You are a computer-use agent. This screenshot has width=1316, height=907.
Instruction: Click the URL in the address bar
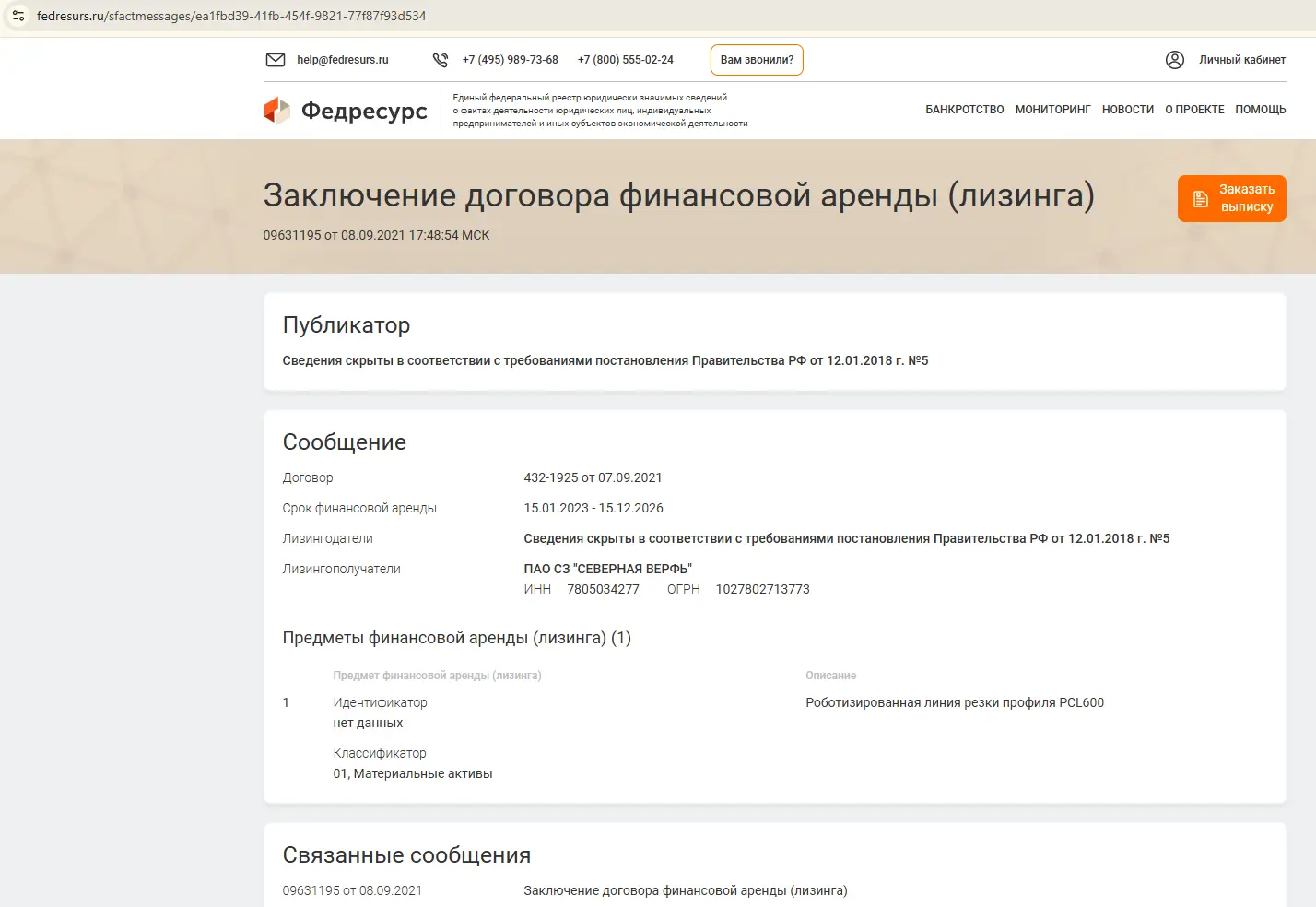tap(231, 16)
